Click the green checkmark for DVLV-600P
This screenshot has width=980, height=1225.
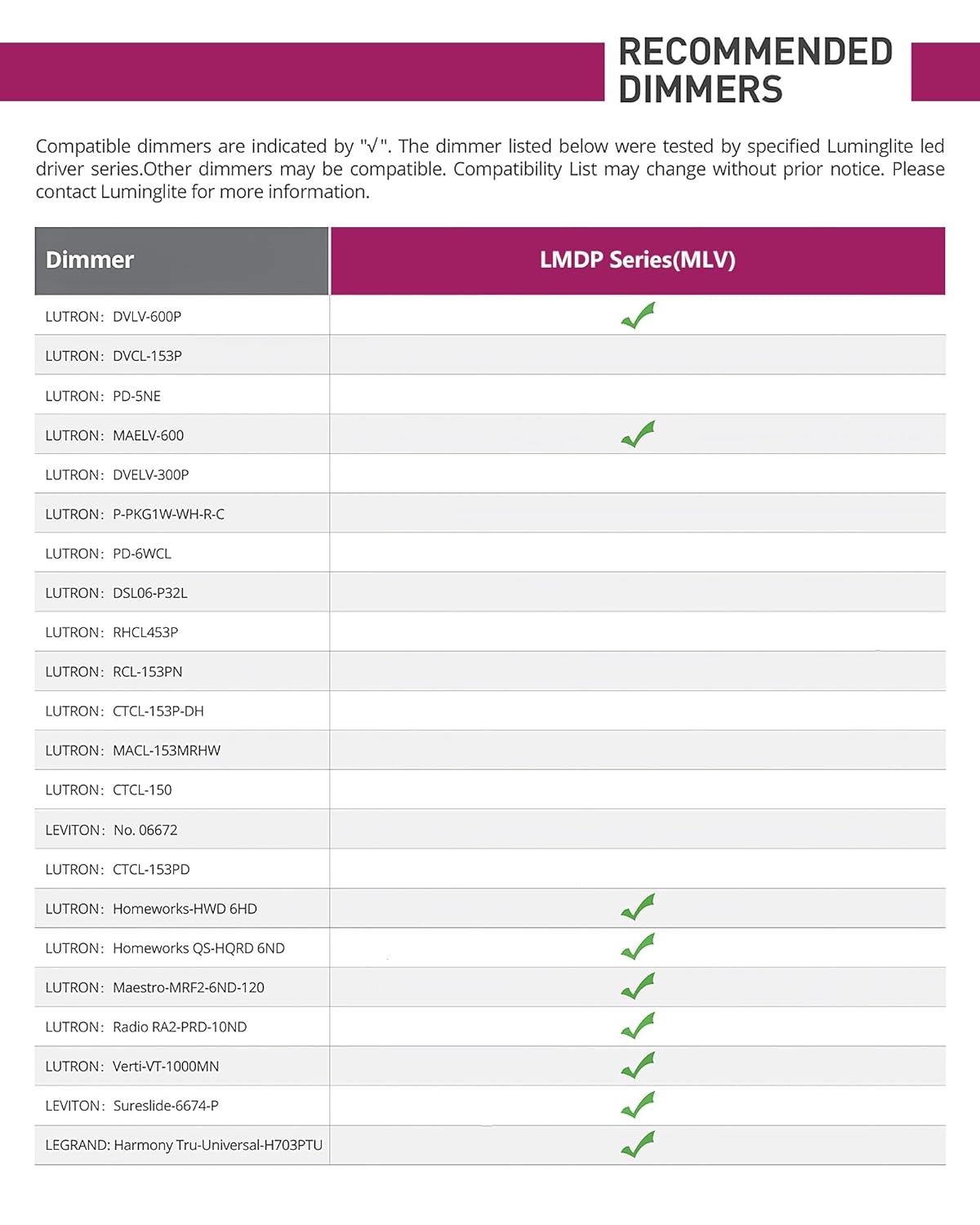[x=638, y=315]
